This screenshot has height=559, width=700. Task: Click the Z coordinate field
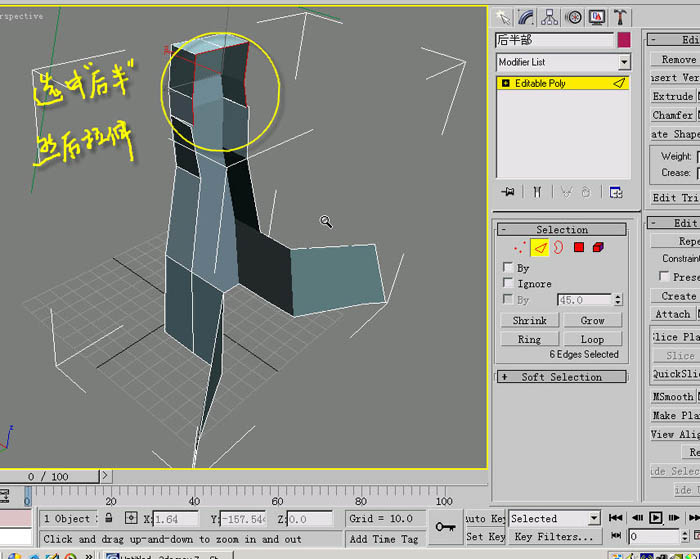tap(309, 519)
